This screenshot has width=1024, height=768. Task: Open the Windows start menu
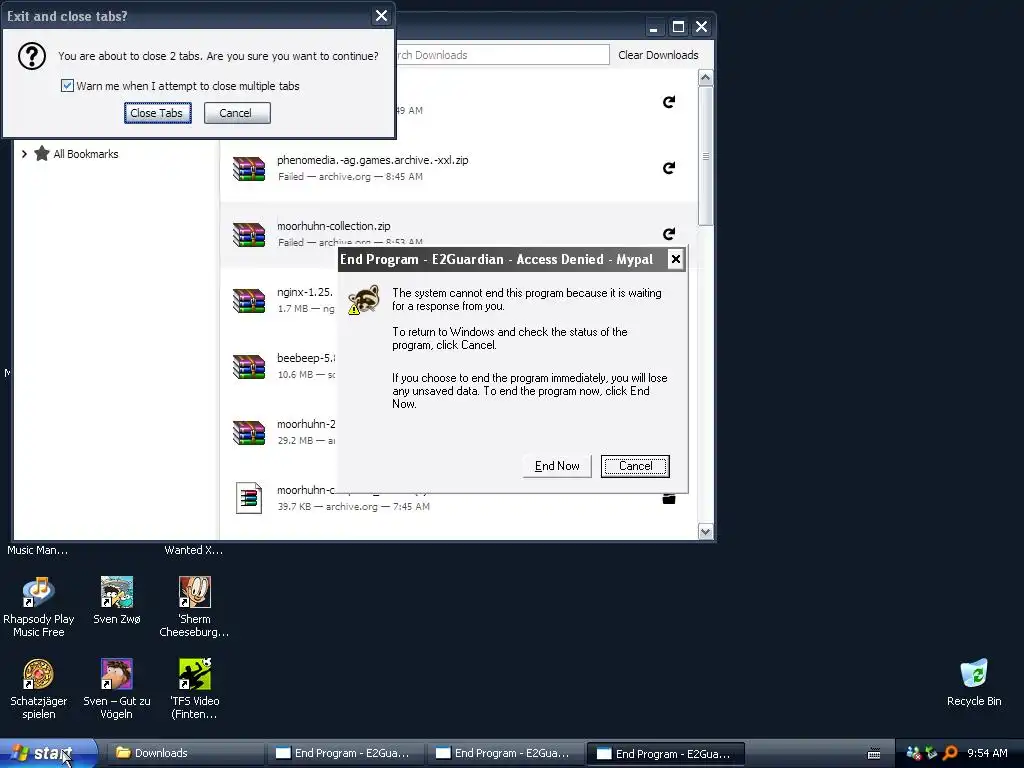coord(48,753)
